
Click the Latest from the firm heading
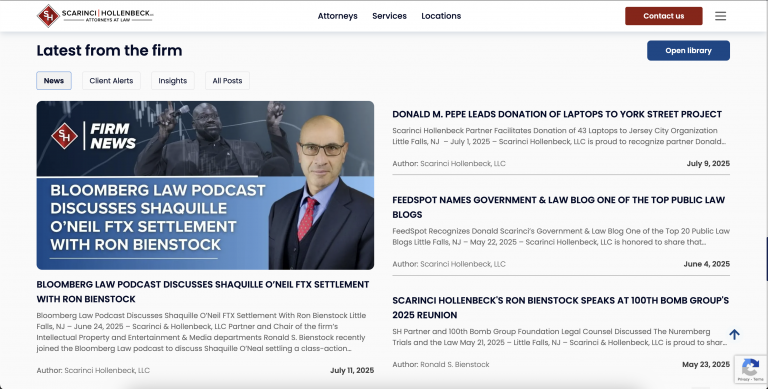click(109, 50)
